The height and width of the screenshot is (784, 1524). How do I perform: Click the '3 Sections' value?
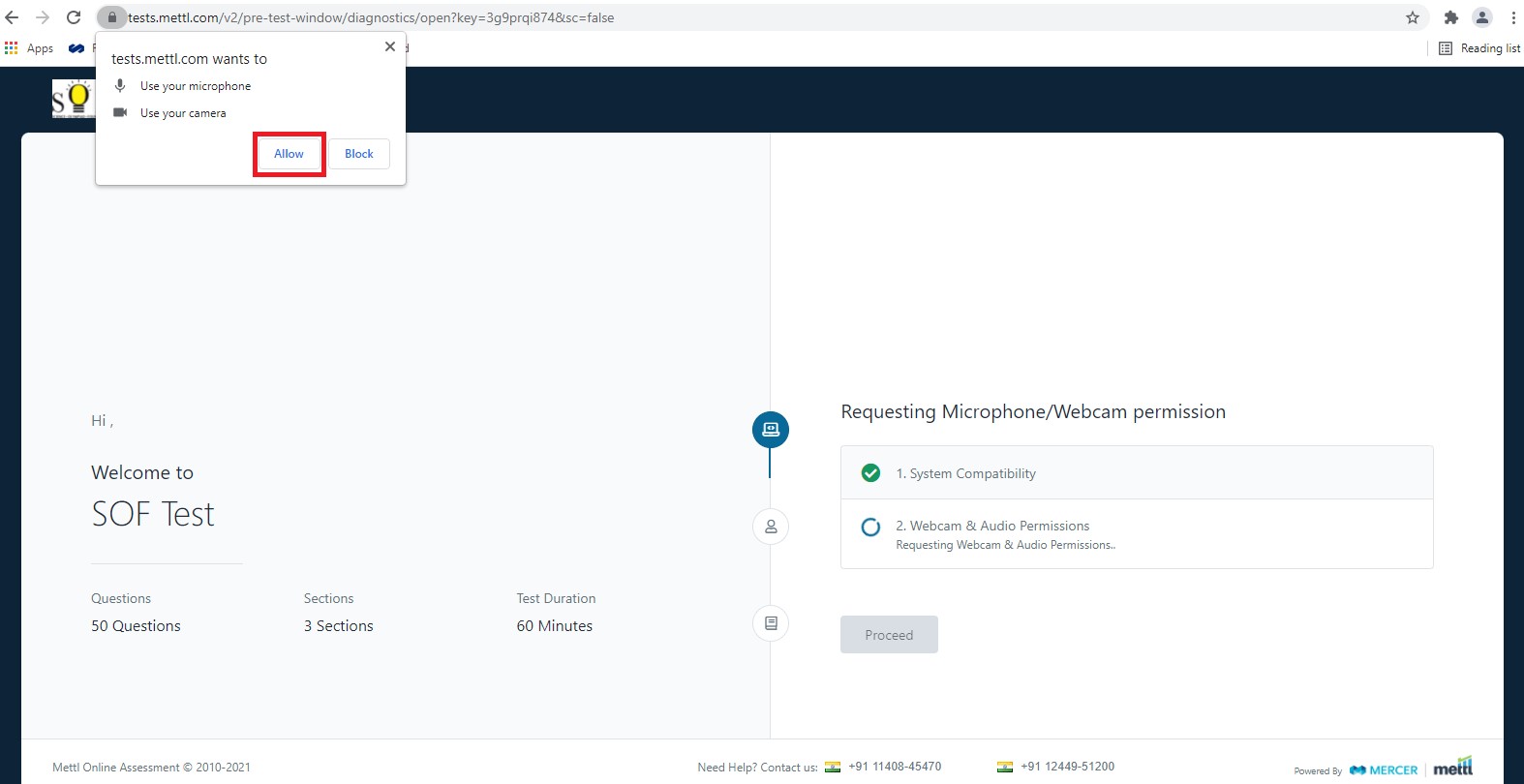[x=339, y=626]
